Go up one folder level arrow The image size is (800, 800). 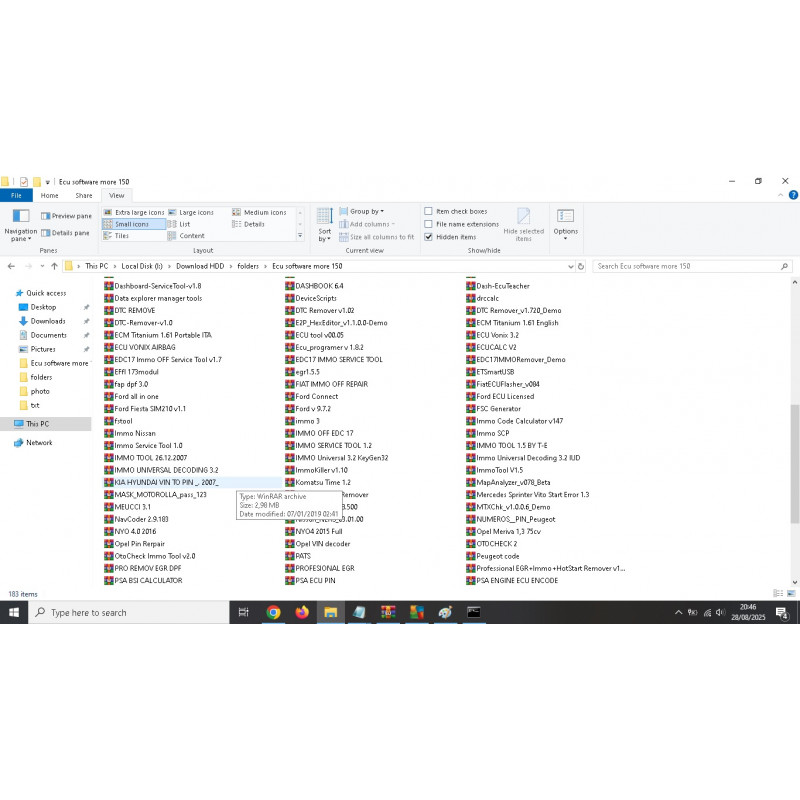[54, 266]
